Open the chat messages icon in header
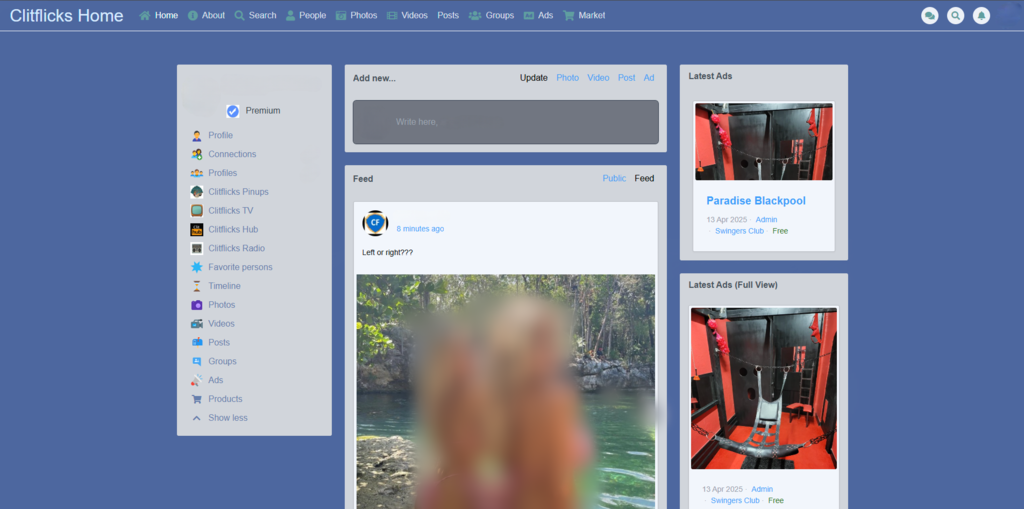 click(929, 15)
